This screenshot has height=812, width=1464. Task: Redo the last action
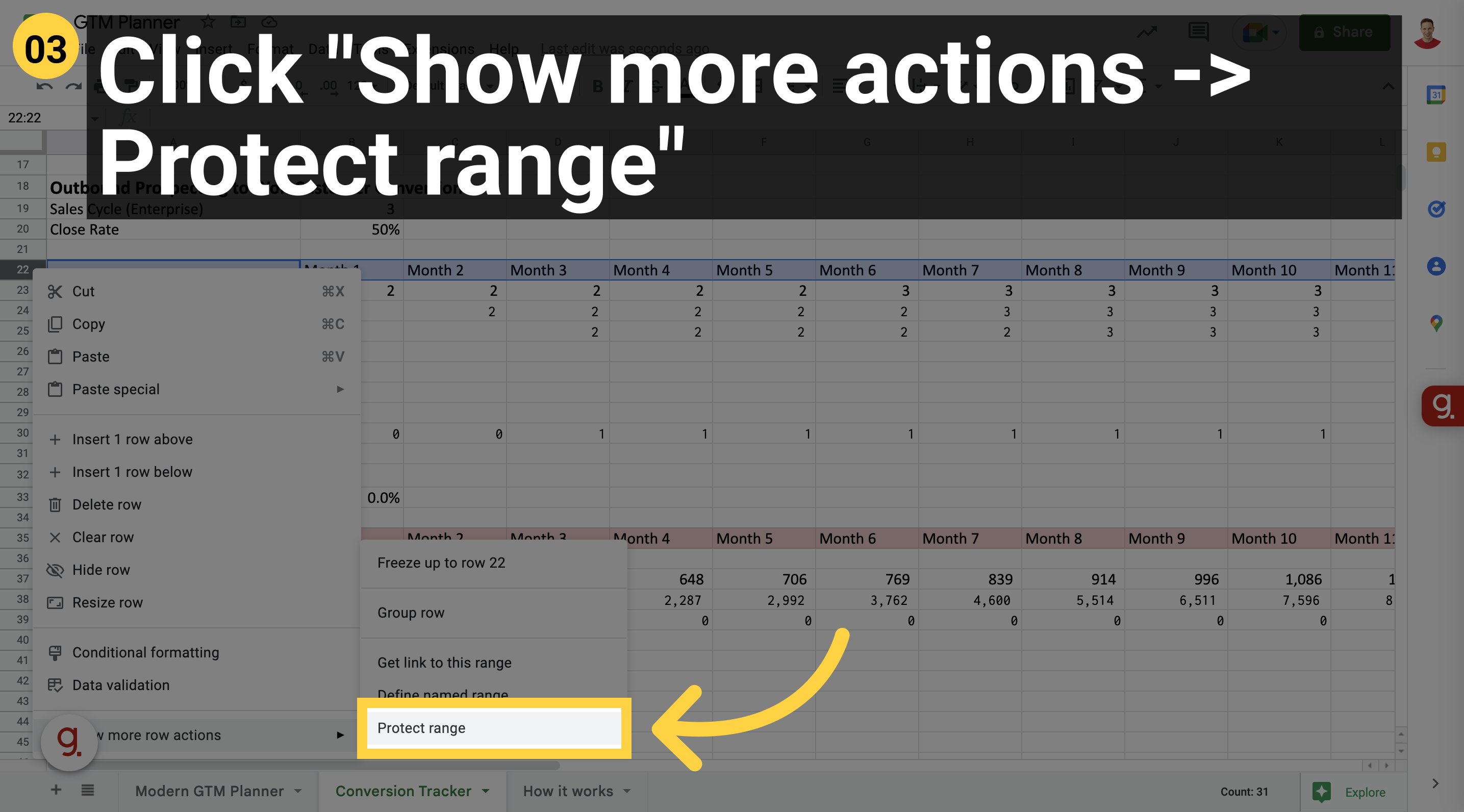tap(73, 86)
